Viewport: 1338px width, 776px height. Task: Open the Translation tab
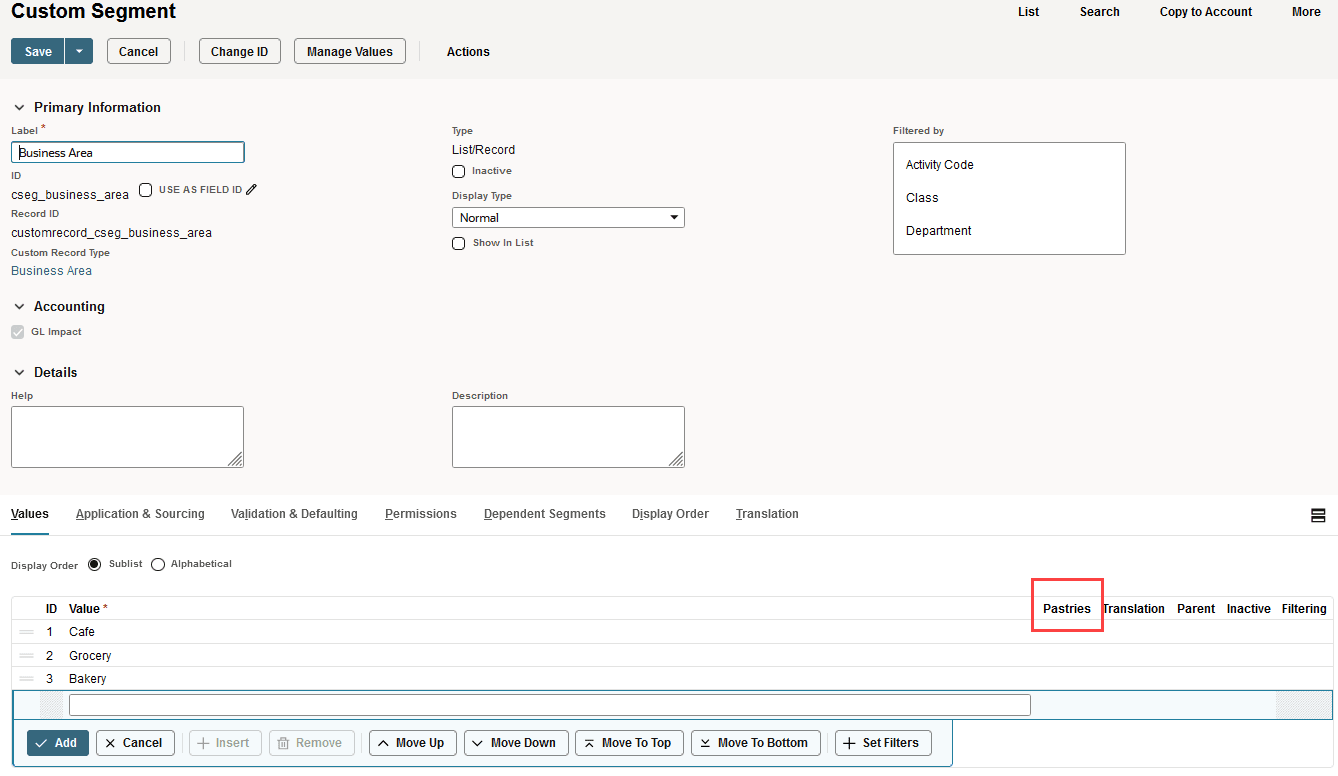pyautogui.click(x=767, y=514)
